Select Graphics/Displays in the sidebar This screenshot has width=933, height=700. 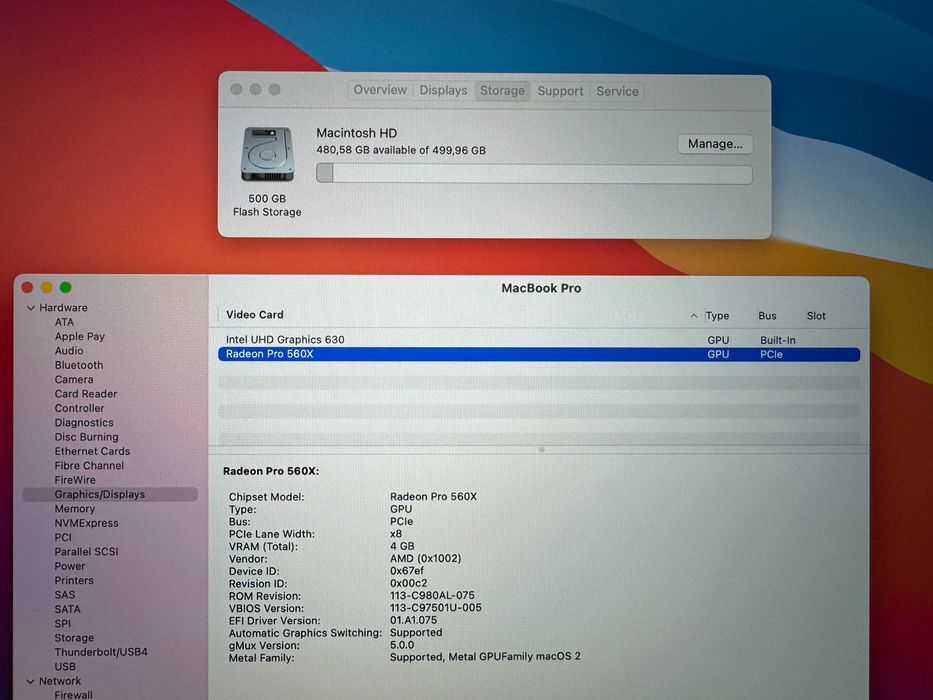[110, 494]
